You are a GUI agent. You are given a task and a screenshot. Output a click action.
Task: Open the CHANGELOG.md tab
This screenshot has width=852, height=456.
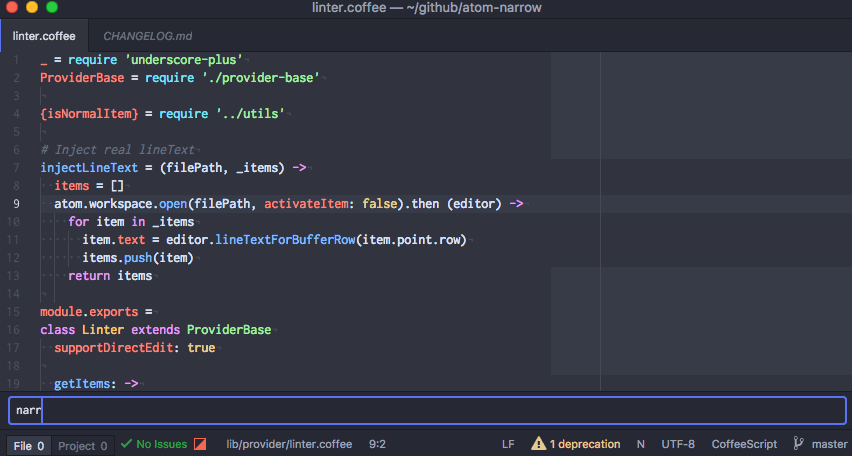[147, 36]
